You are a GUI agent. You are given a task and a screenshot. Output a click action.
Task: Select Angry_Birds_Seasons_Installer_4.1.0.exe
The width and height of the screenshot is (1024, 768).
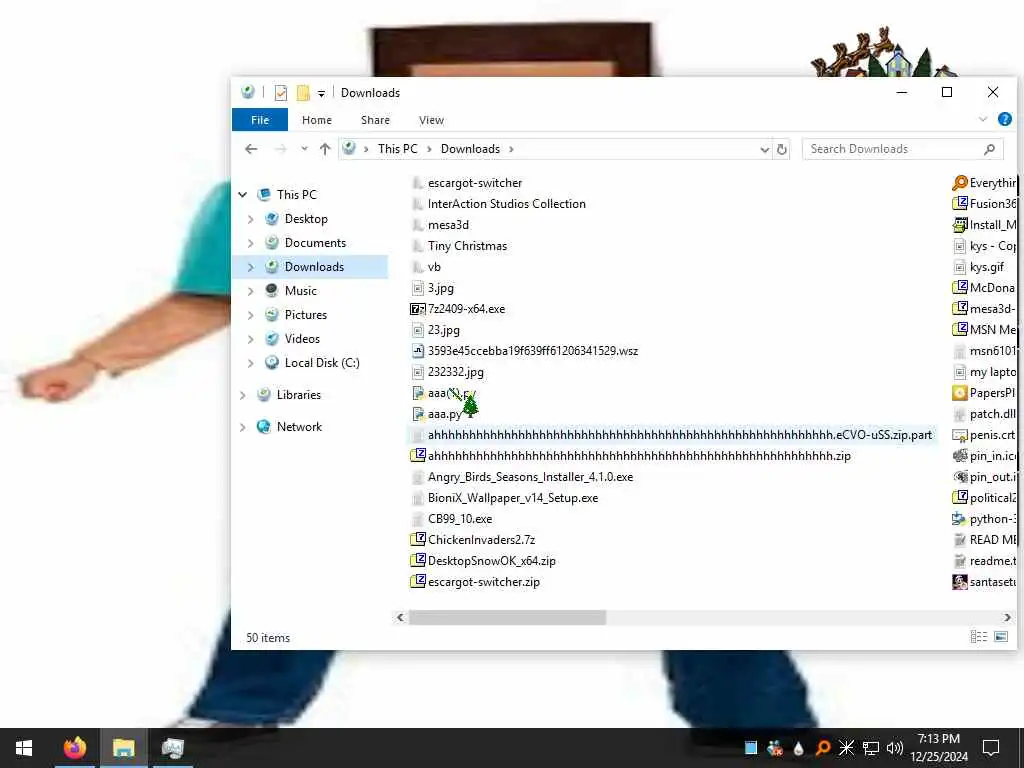[x=530, y=477]
